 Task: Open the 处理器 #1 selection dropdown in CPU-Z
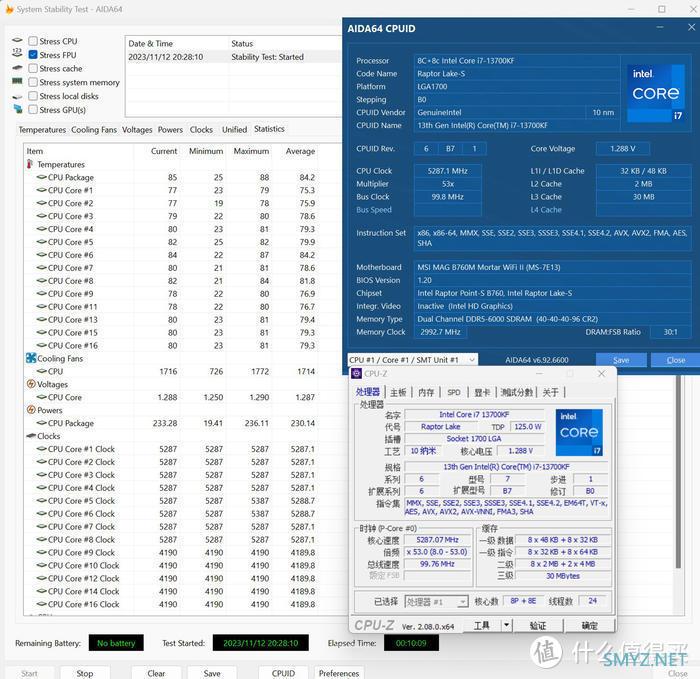tap(436, 602)
